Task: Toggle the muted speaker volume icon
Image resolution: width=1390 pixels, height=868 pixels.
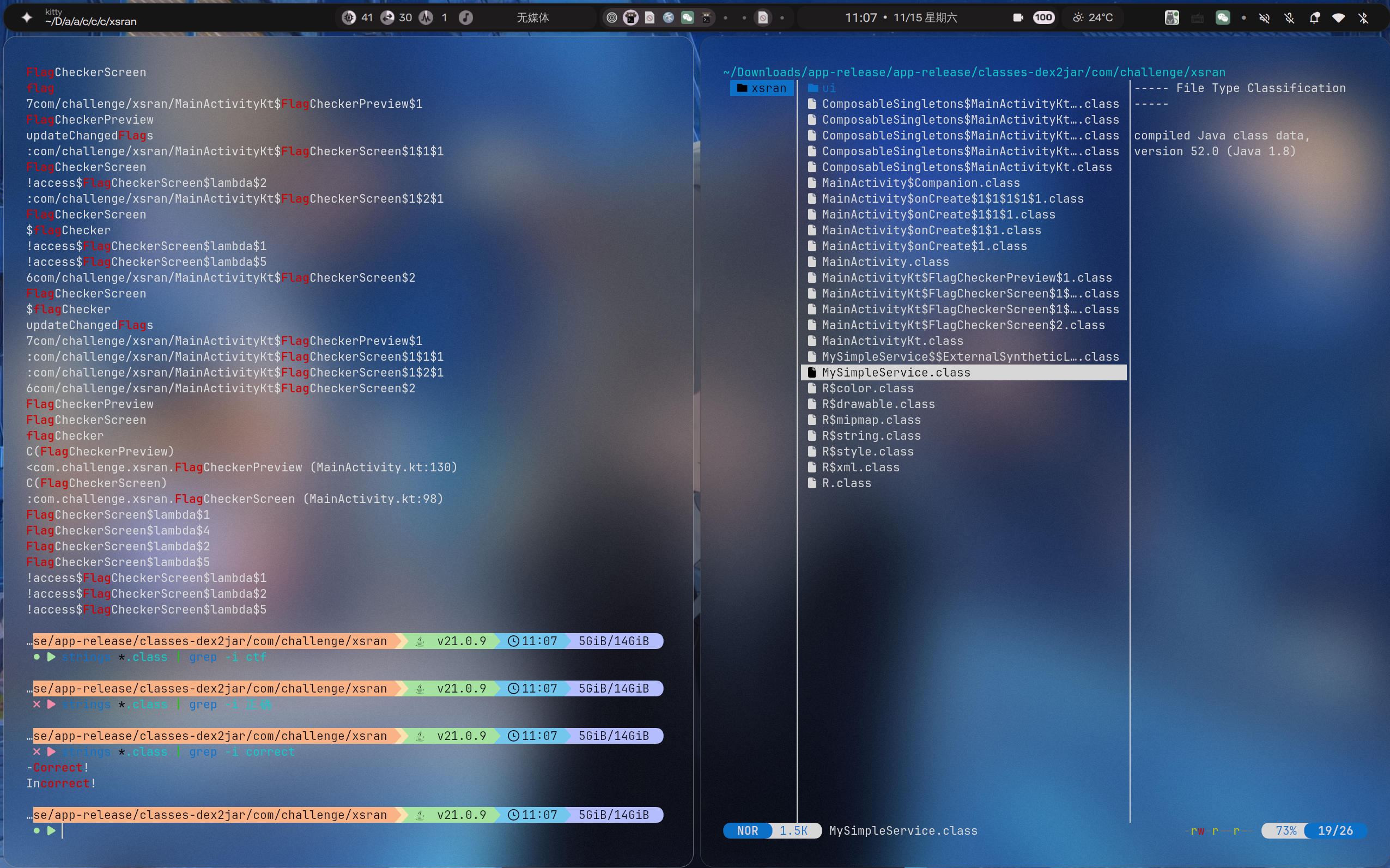Action: 1264,18
